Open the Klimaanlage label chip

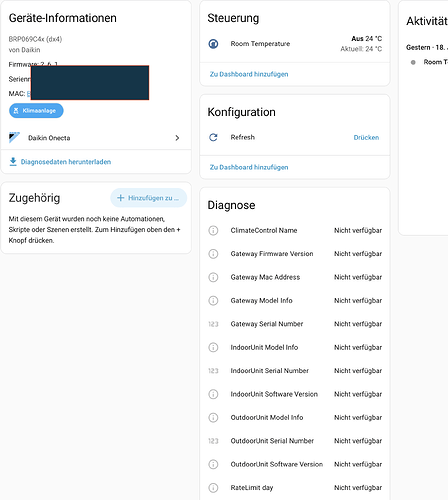pyautogui.click(x=36, y=111)
